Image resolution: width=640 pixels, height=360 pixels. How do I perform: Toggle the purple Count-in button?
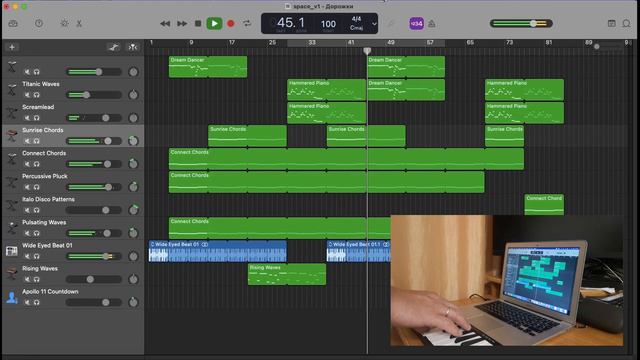[416, 24]
